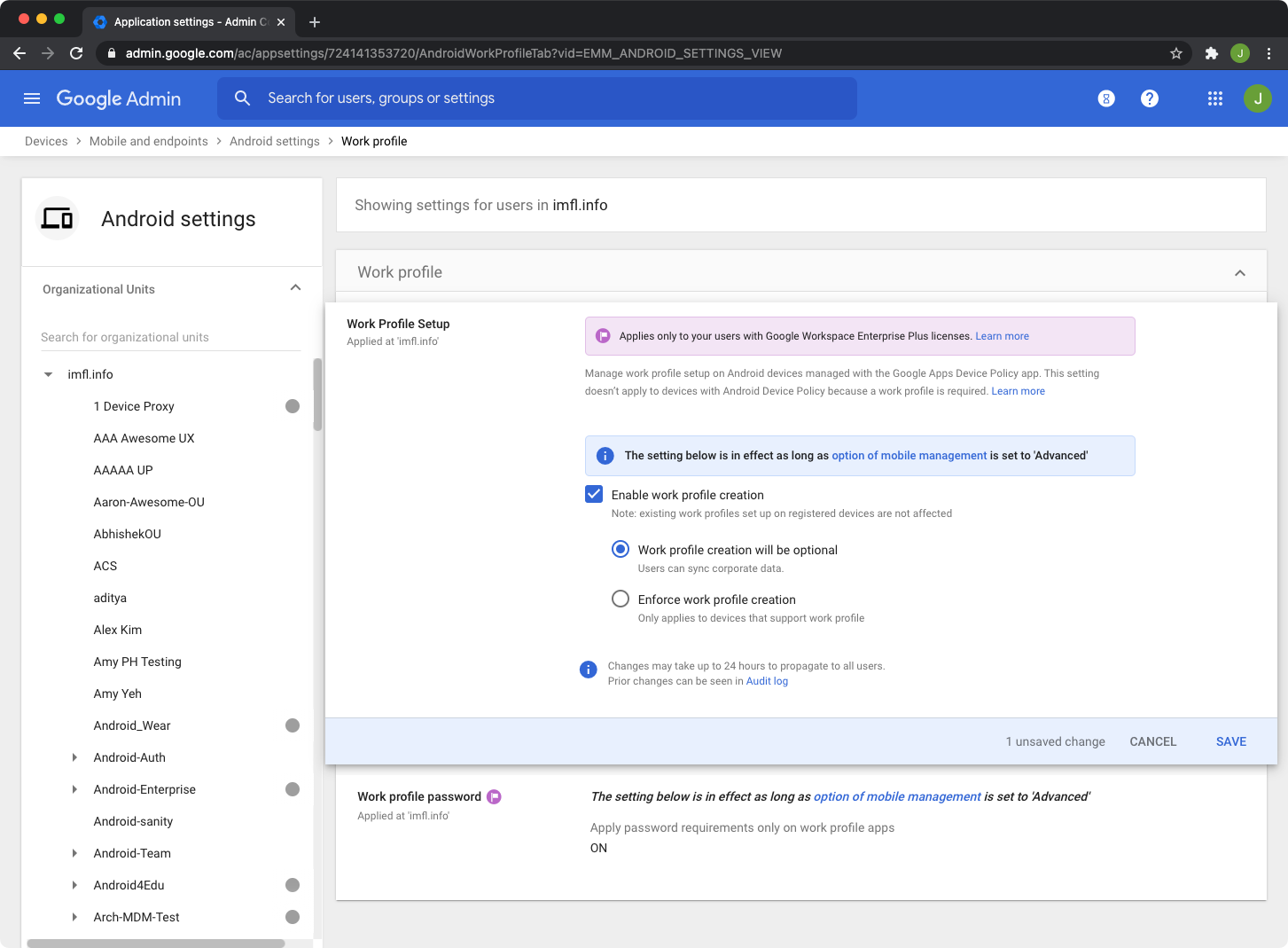Open the hourglass tasks icon
This screenshot has height=948, width=1288.
[x=1106, y=98]
